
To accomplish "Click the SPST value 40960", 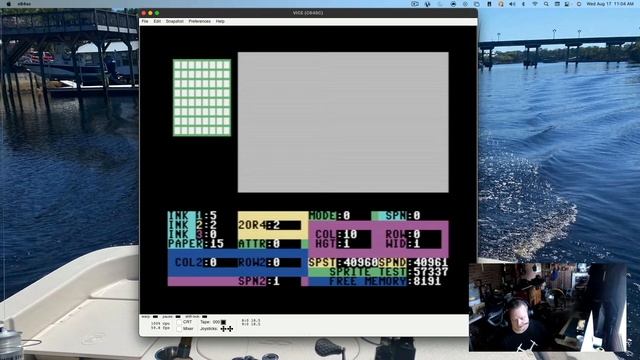I will [360, 262].
